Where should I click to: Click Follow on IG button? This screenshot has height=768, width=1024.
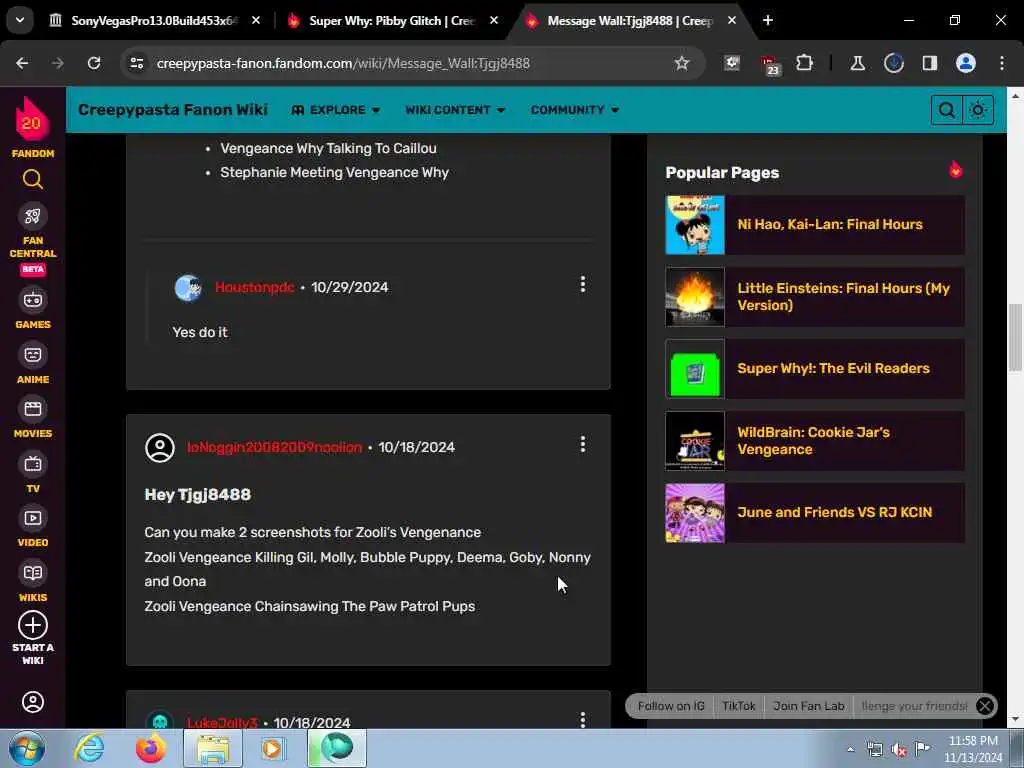coord(671,706)
